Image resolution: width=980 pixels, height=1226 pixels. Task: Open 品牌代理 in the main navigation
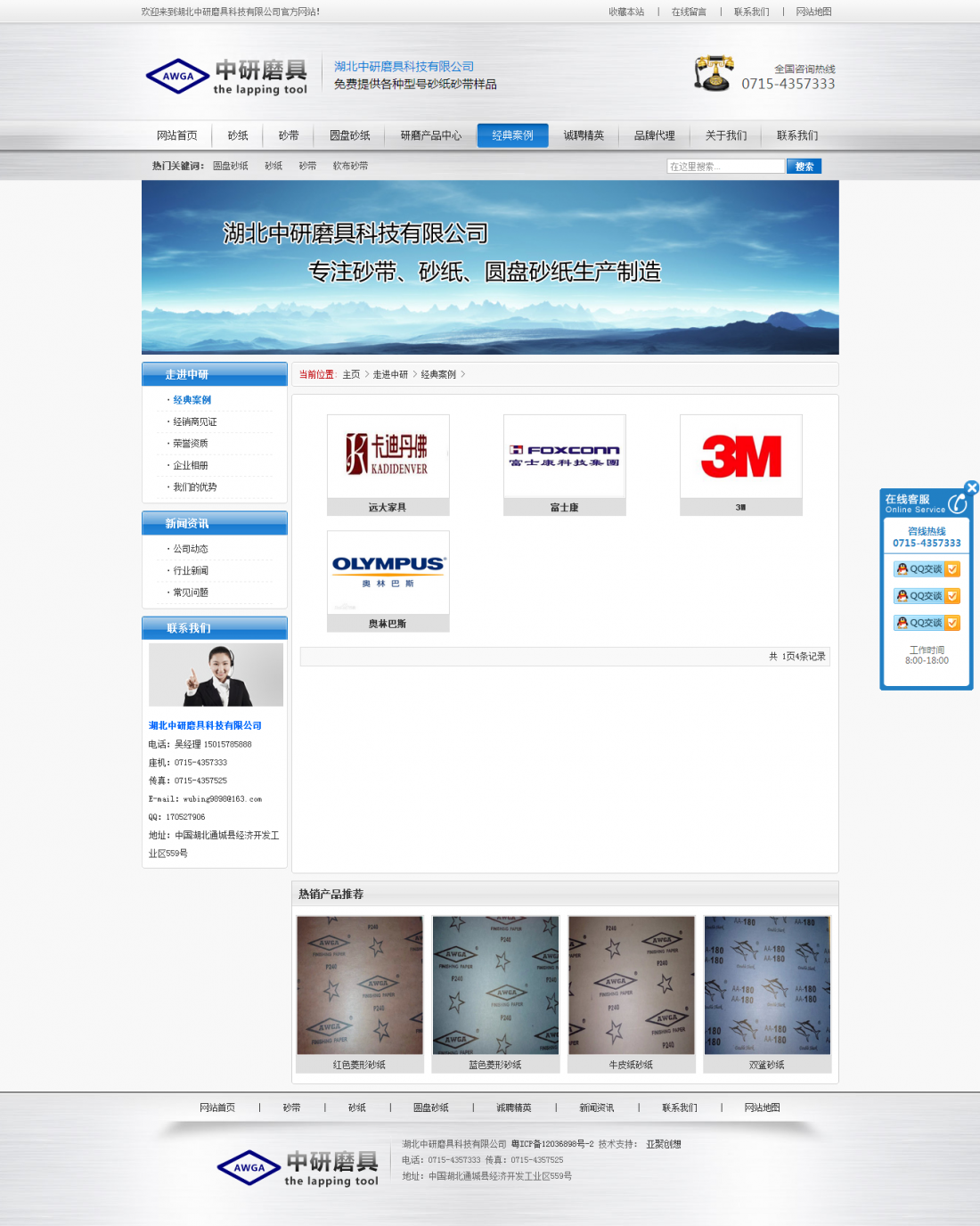pyautogui.click(x=655, y=135)
